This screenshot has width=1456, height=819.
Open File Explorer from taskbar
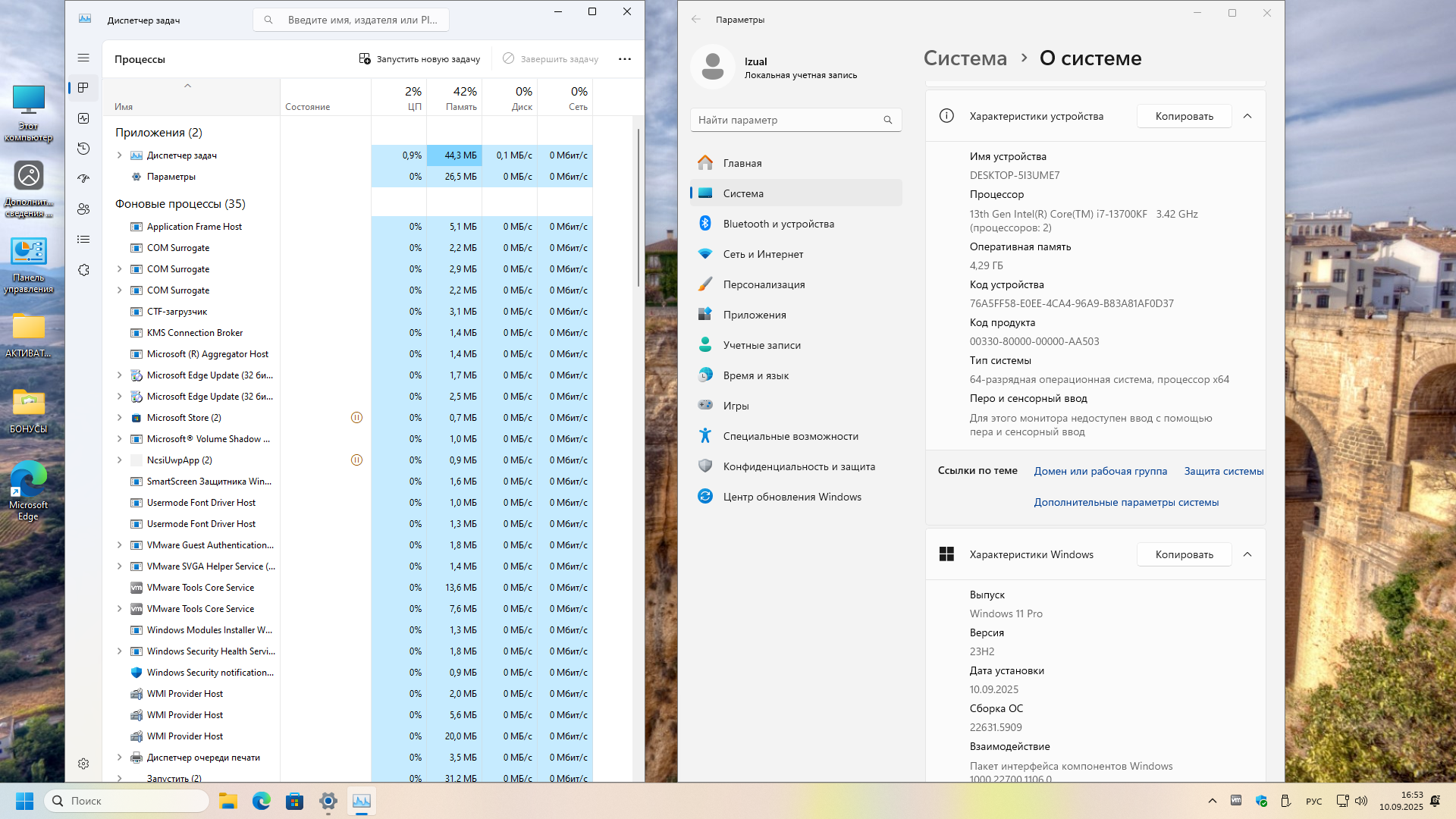pos(228,801)
